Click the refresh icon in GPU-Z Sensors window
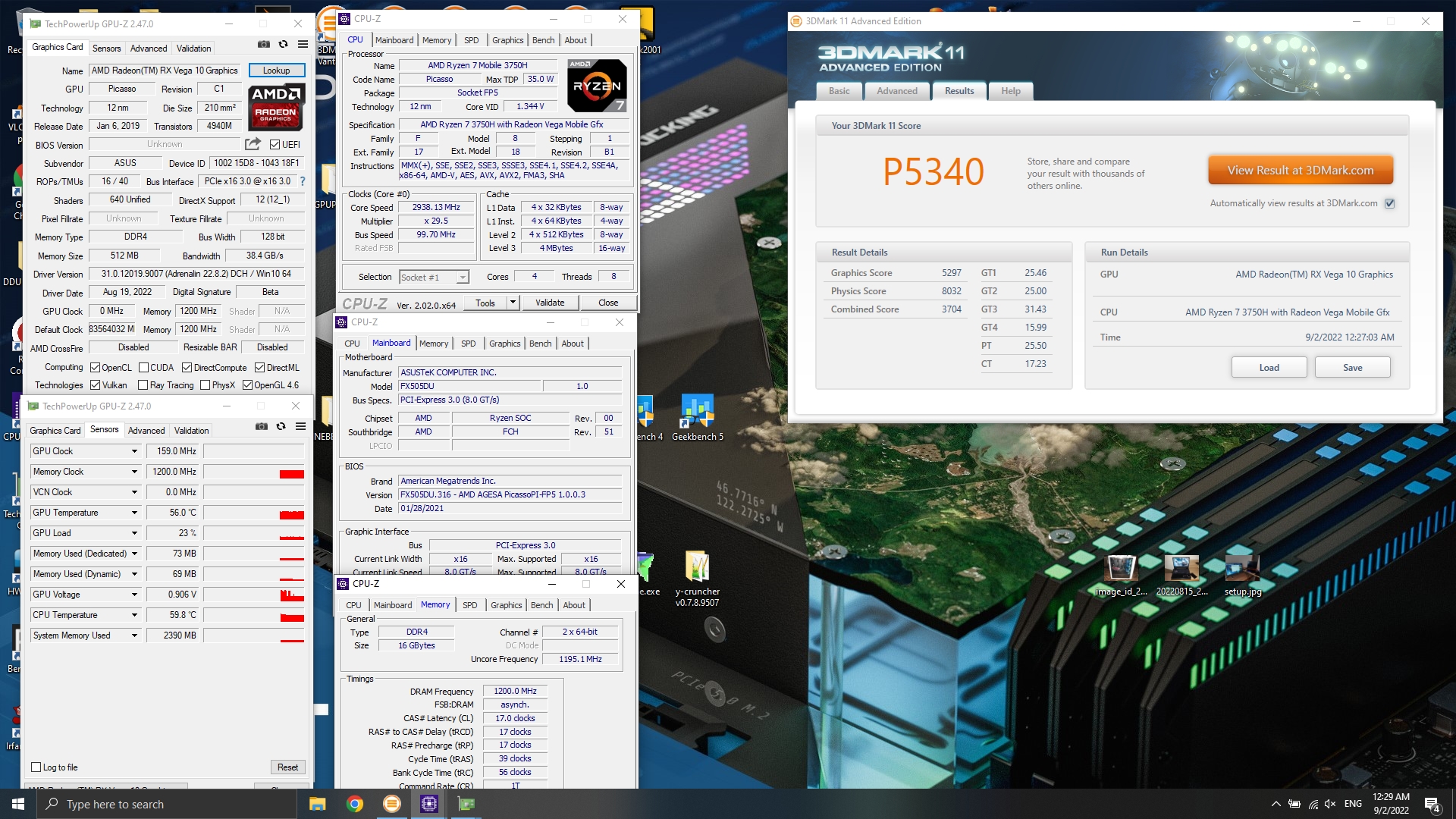The width and height of the screenshot is (1456, 819). pyautogui.click(x=281, y=427)
